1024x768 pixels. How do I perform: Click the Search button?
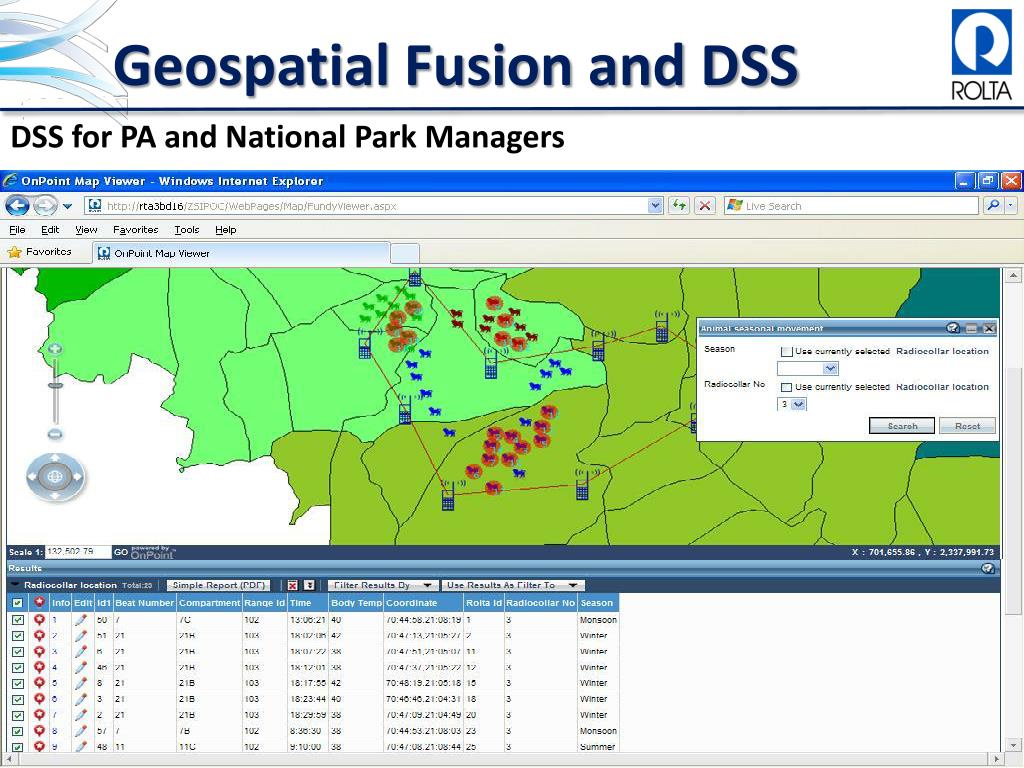(902, 426)
